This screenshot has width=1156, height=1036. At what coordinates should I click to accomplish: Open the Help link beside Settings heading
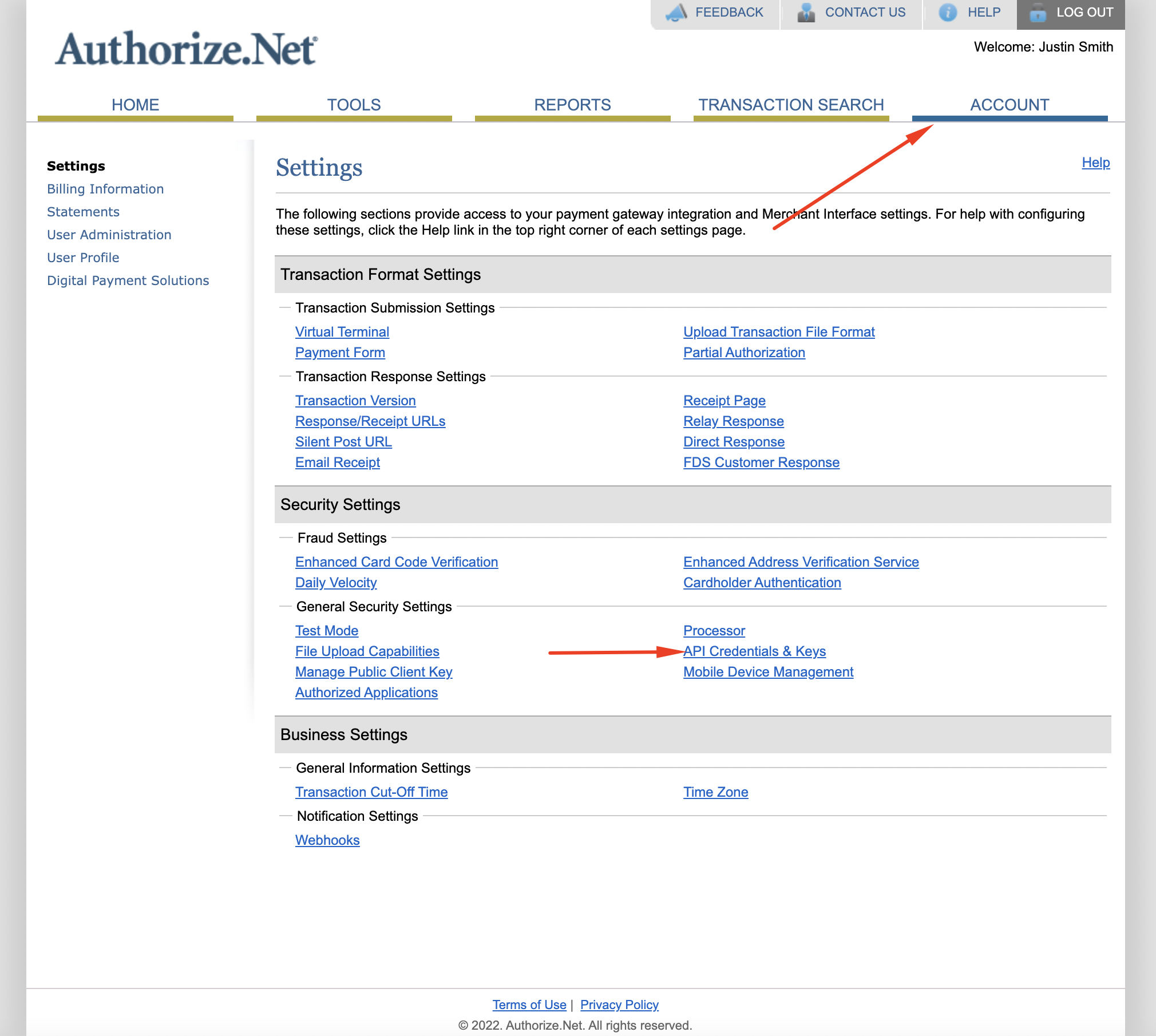1095,163
